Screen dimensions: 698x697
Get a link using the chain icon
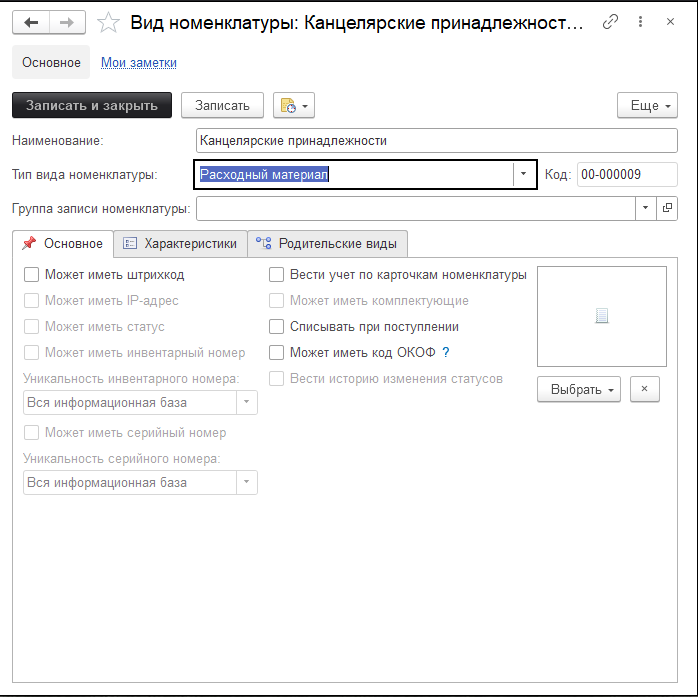pyautogui.click(x=610, y=21)
